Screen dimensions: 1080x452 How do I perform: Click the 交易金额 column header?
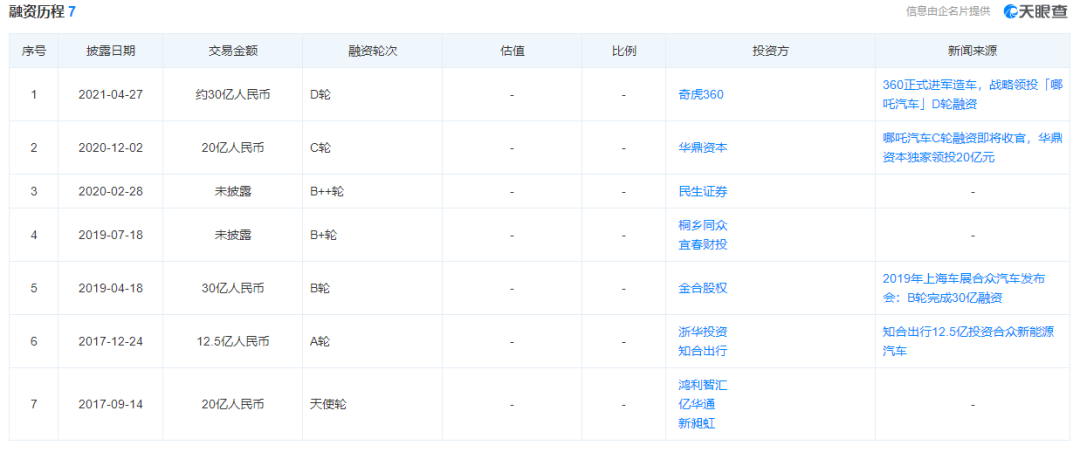point(232,51)
